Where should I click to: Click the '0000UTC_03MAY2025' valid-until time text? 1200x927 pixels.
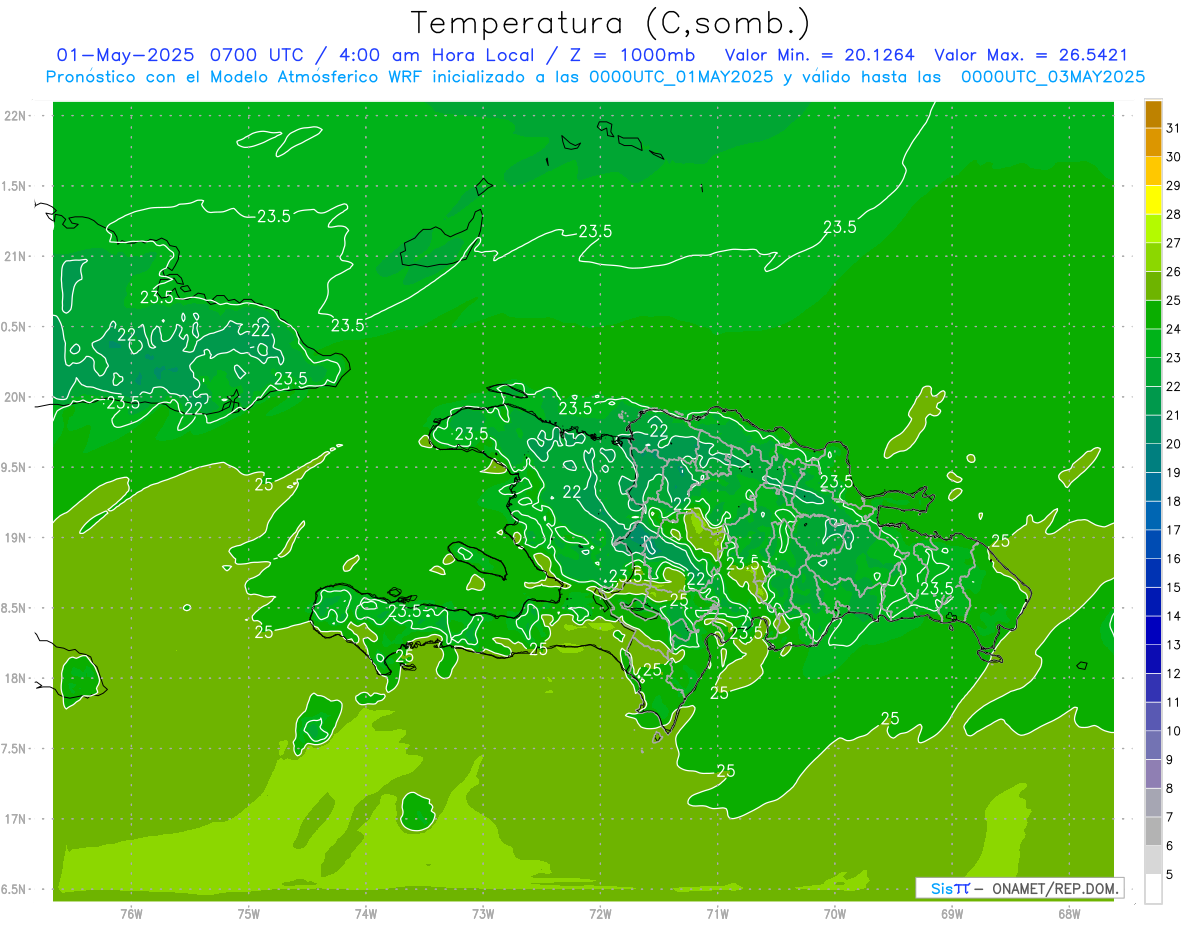coord(1052,76)
